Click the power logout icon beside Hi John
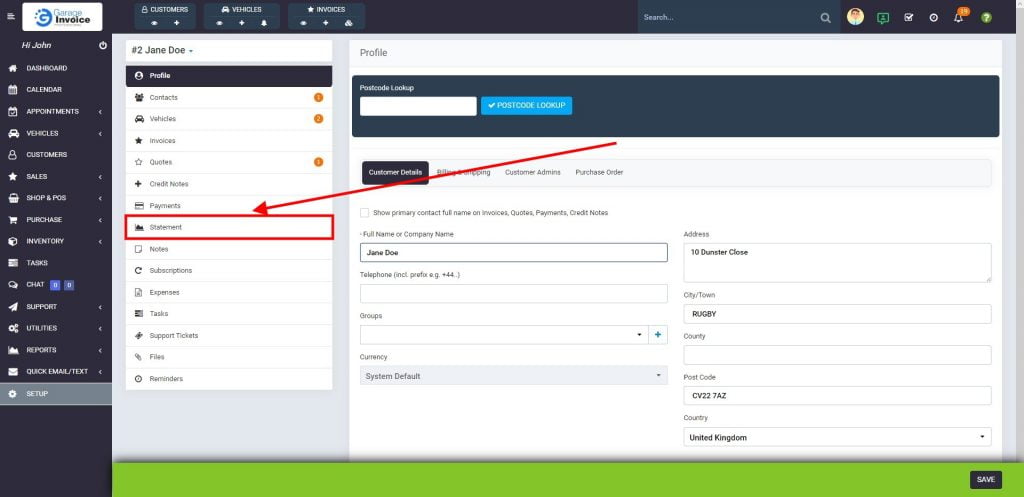The image size is (1024, 497). pyautogui.click(x=103, y=46)
